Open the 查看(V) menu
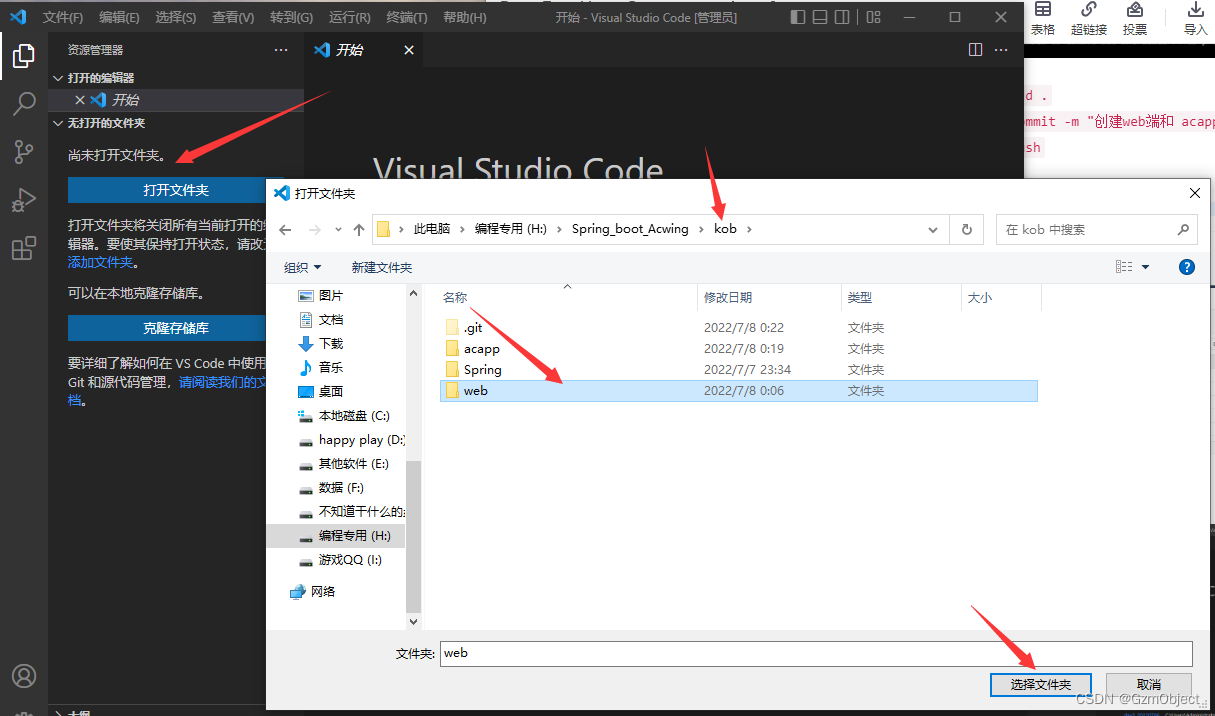Screen dimensions: 1215x716 233,18
